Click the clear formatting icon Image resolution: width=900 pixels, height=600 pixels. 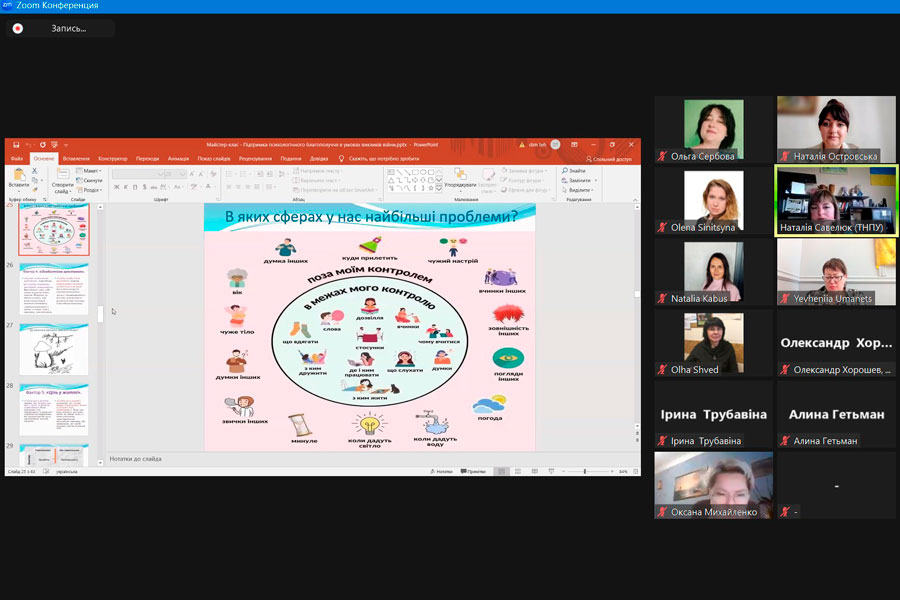click(x=213, y=173)
